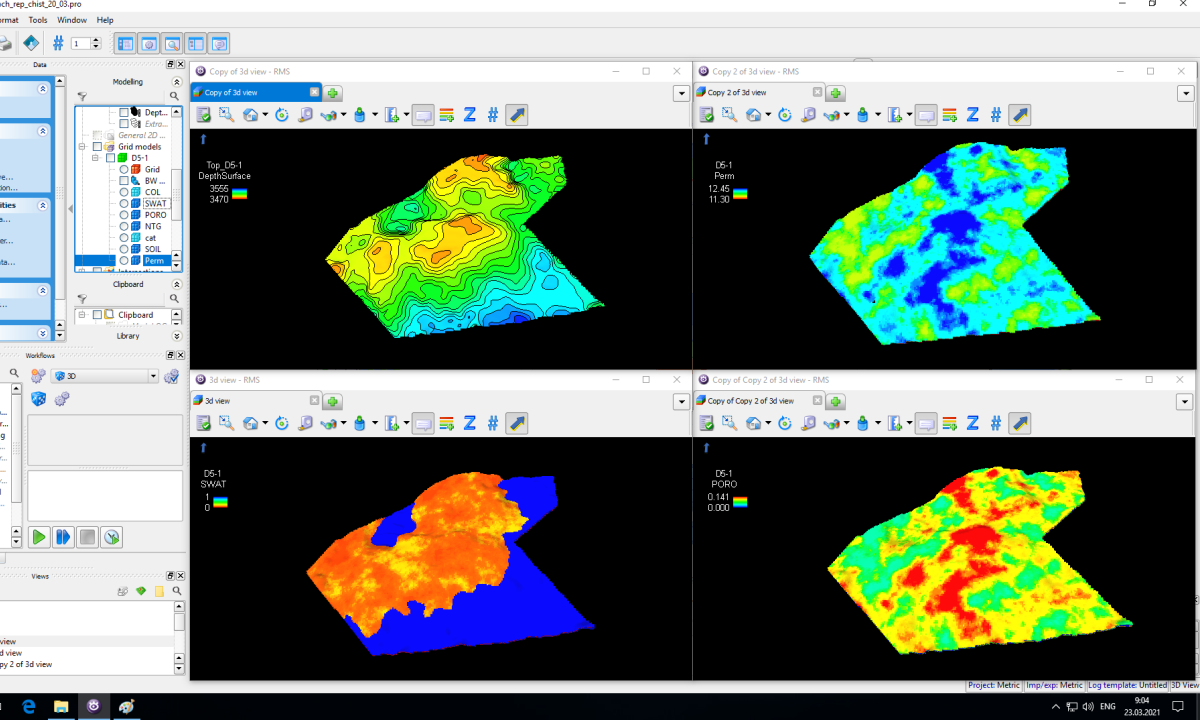Click the home view icon in Copy of 3d view
Screen dimensions: 1200x720
tap(250, 115)
